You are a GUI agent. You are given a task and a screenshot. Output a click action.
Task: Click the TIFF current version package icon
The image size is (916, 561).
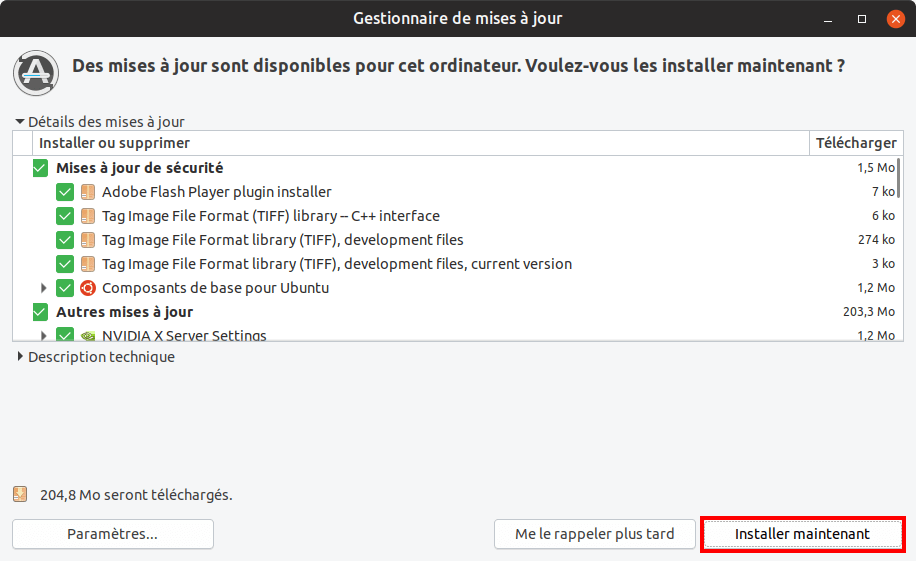[x=88, y=264]
